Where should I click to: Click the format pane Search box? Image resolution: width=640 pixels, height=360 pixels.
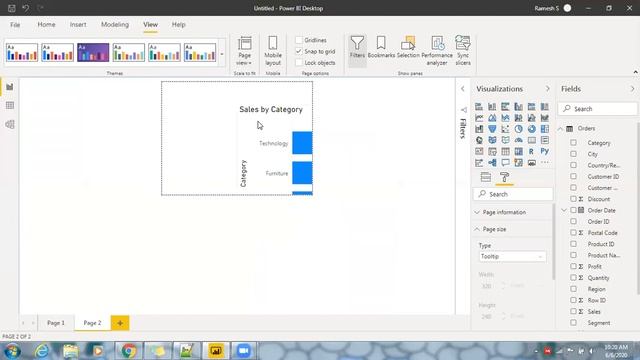tap(513, 194)
